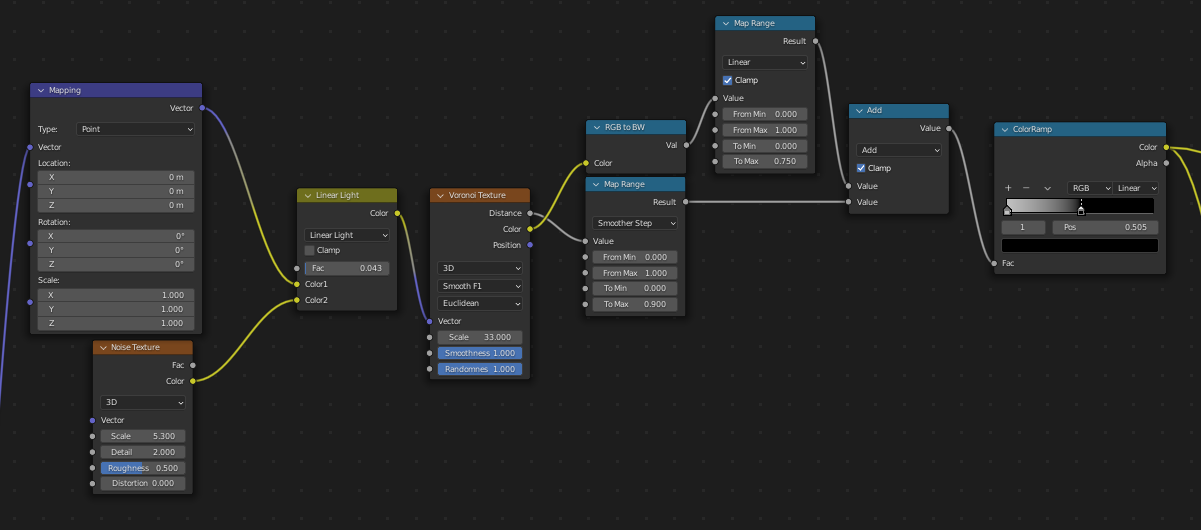Open the Smooth F1 feature dropdown

tap(480, 286)
